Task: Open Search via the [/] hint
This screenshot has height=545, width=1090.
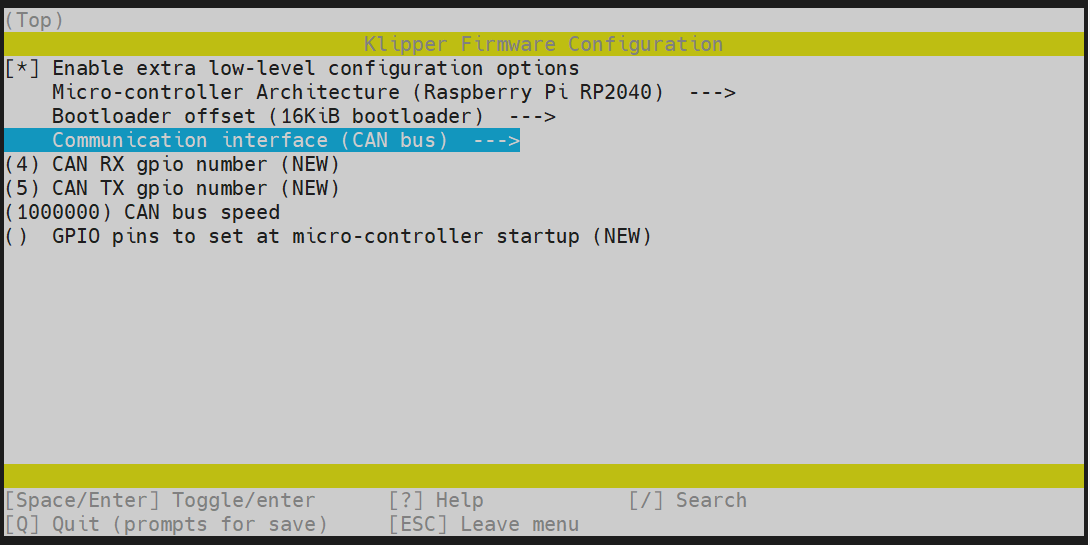Action: tap(688, 501)
